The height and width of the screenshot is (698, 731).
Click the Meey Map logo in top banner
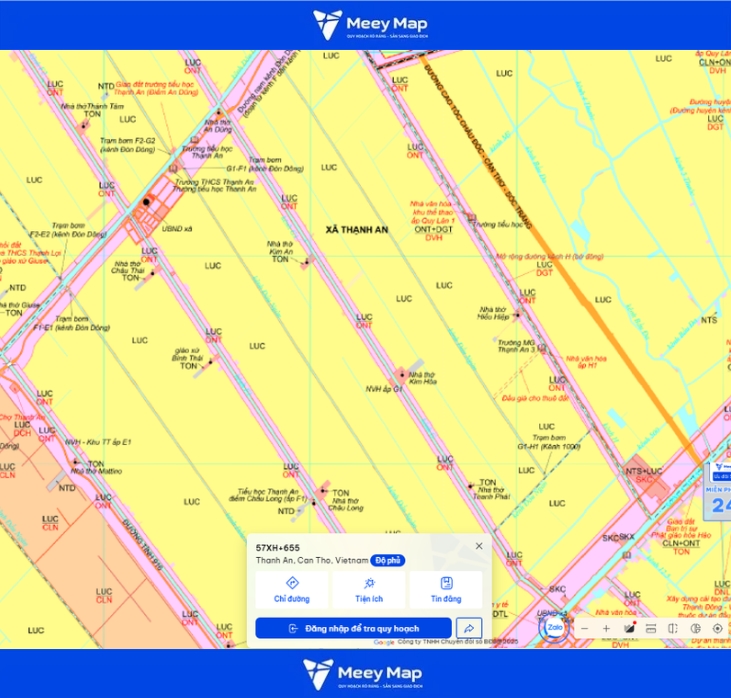coord(370,24)
